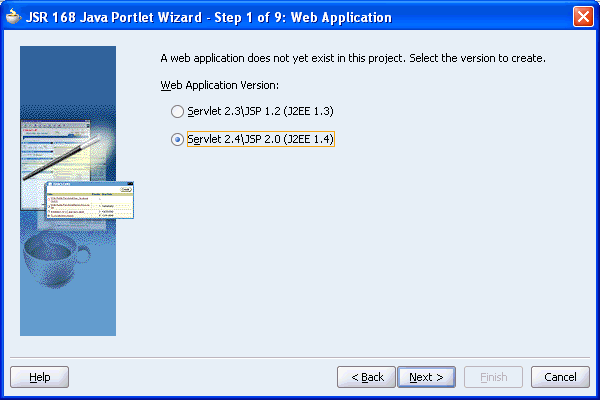The image size is (600, 400).
Task: Click the 'A web application does not yet exist' text
Action: 353,58
